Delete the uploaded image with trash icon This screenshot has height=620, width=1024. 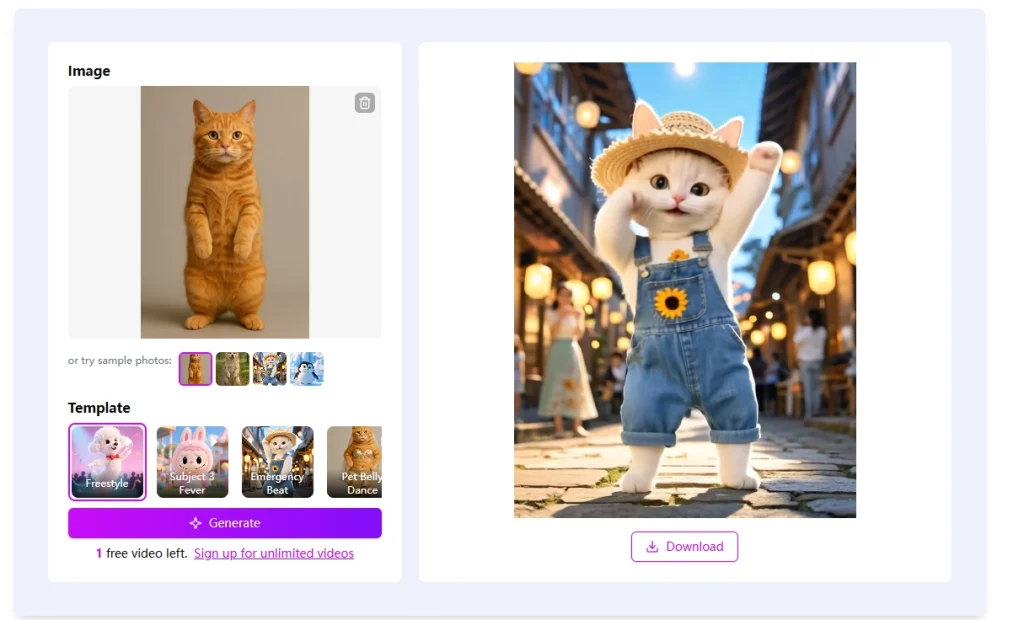(x=364, y=103)
